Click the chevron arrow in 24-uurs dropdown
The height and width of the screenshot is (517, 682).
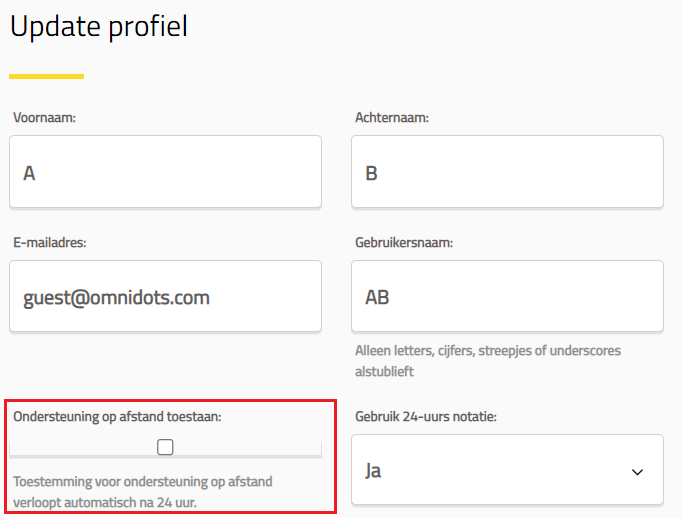637,472
